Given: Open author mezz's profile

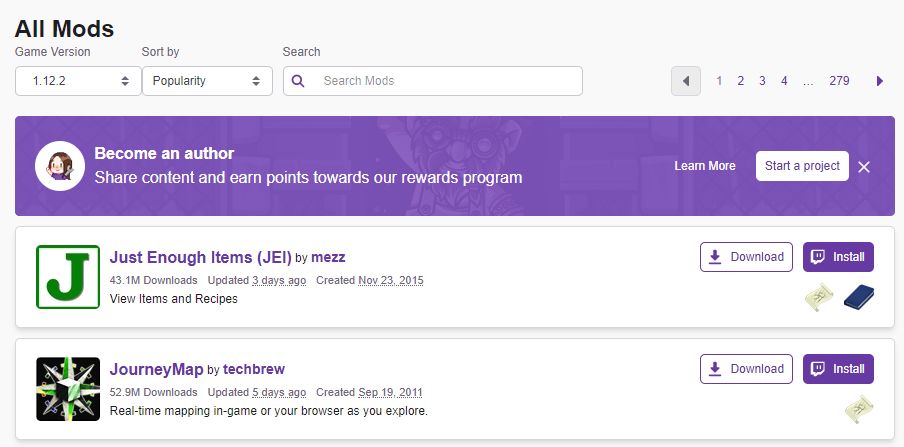Looking at the screenshot, I should (328, 257).
